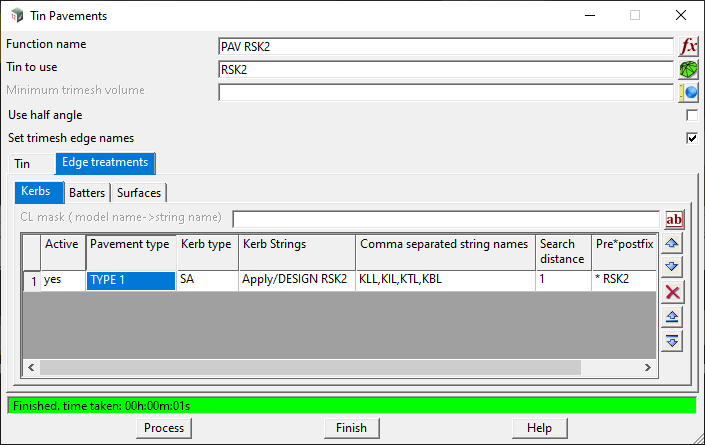Open the Batters sub-tab
Image resolution: width=705 pixels, height=445 pixels.
click(87, 193)
